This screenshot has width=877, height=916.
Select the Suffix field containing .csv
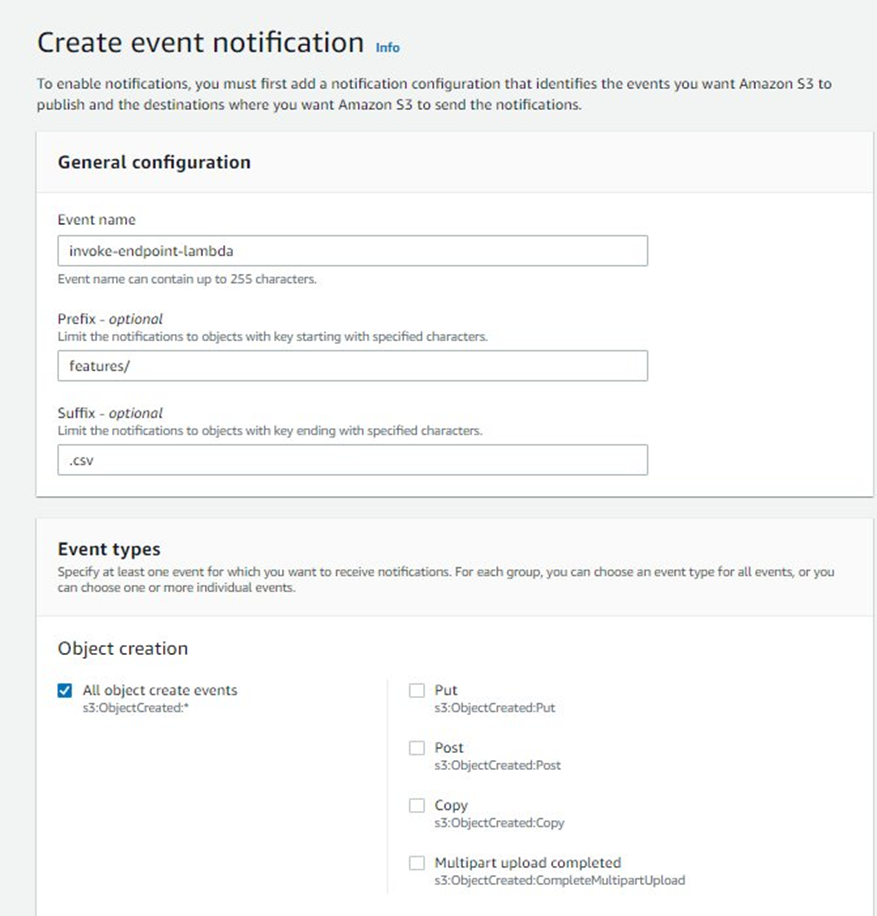click(x=350, y=459)
